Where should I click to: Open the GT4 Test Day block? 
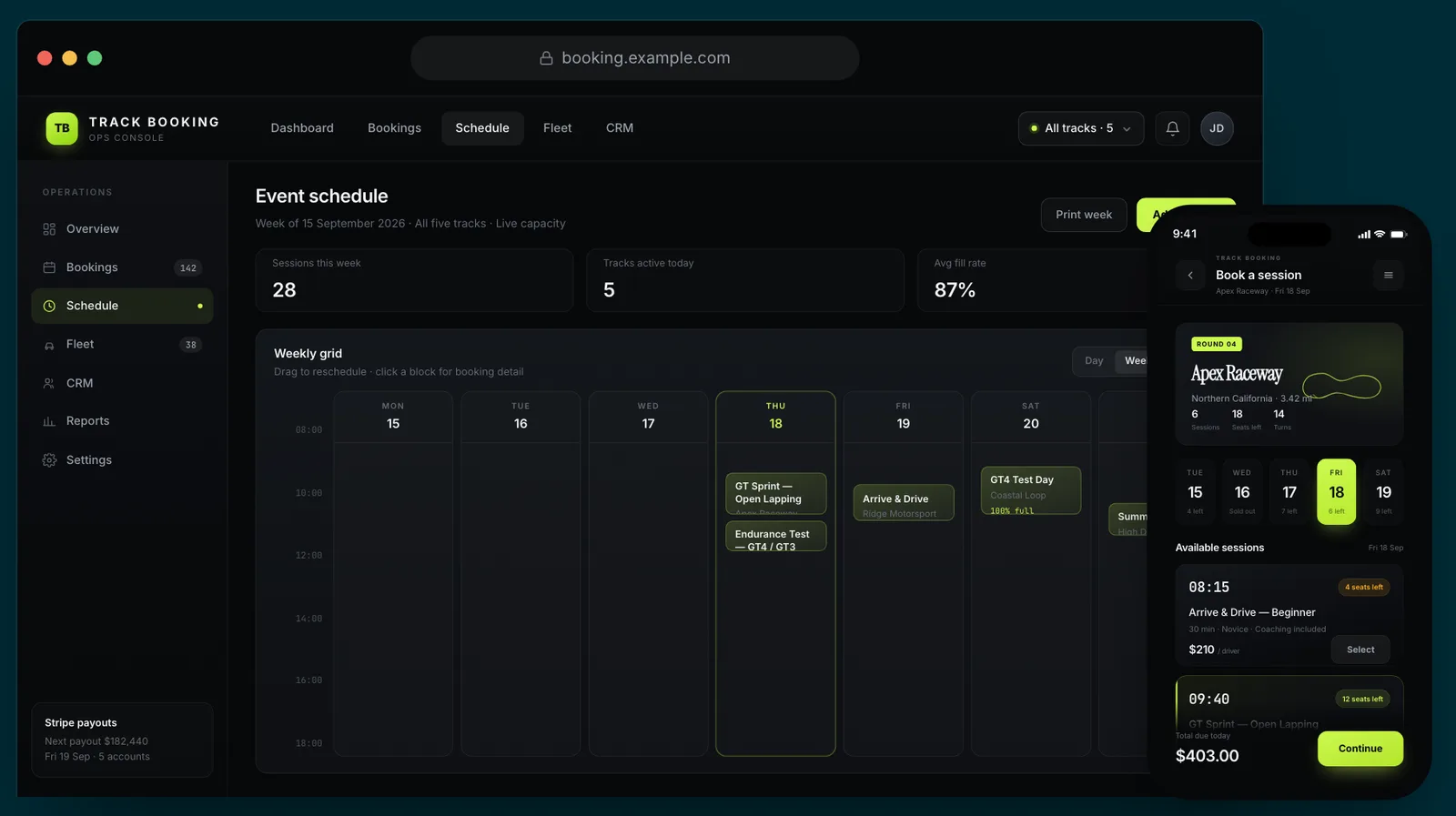click(x=1030, y=490)
